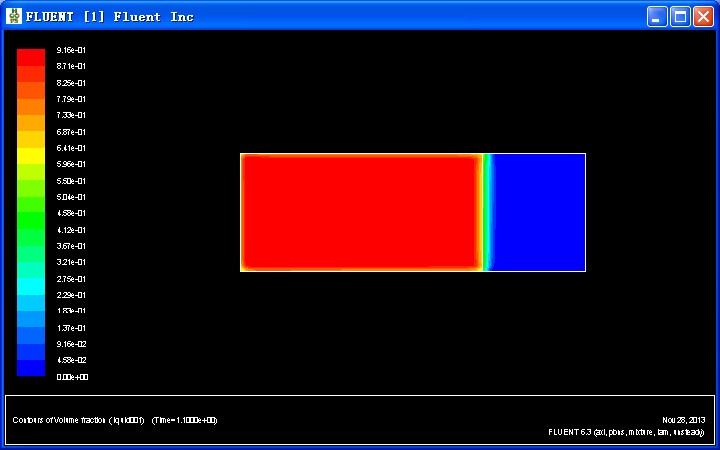Click the 0.00e+00 minimum legend label
The height and width of the screenshot is (450, 720).
[71, 377]
